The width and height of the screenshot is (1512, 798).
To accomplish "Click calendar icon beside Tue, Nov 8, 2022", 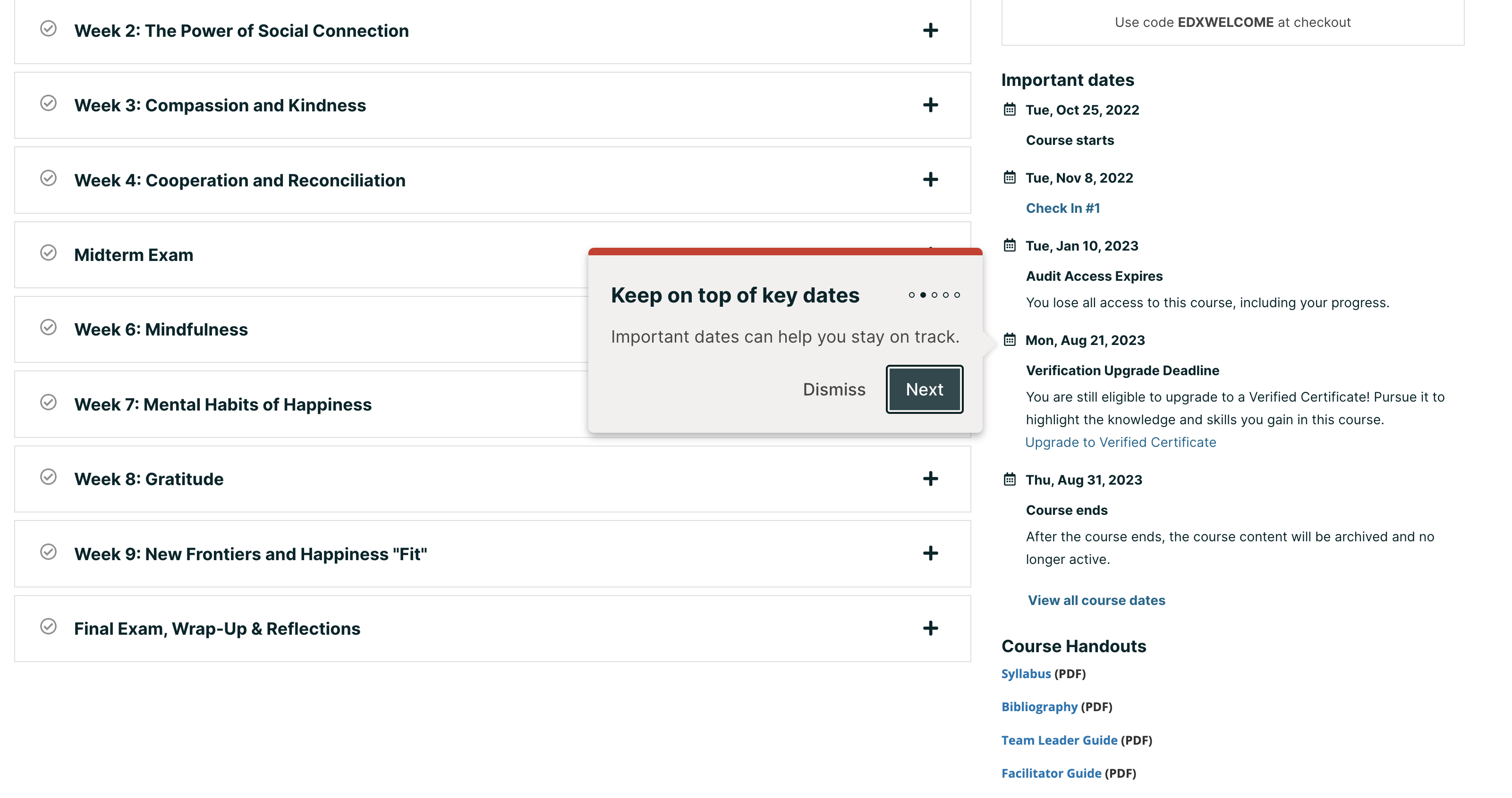I will tap(1009, 178).
